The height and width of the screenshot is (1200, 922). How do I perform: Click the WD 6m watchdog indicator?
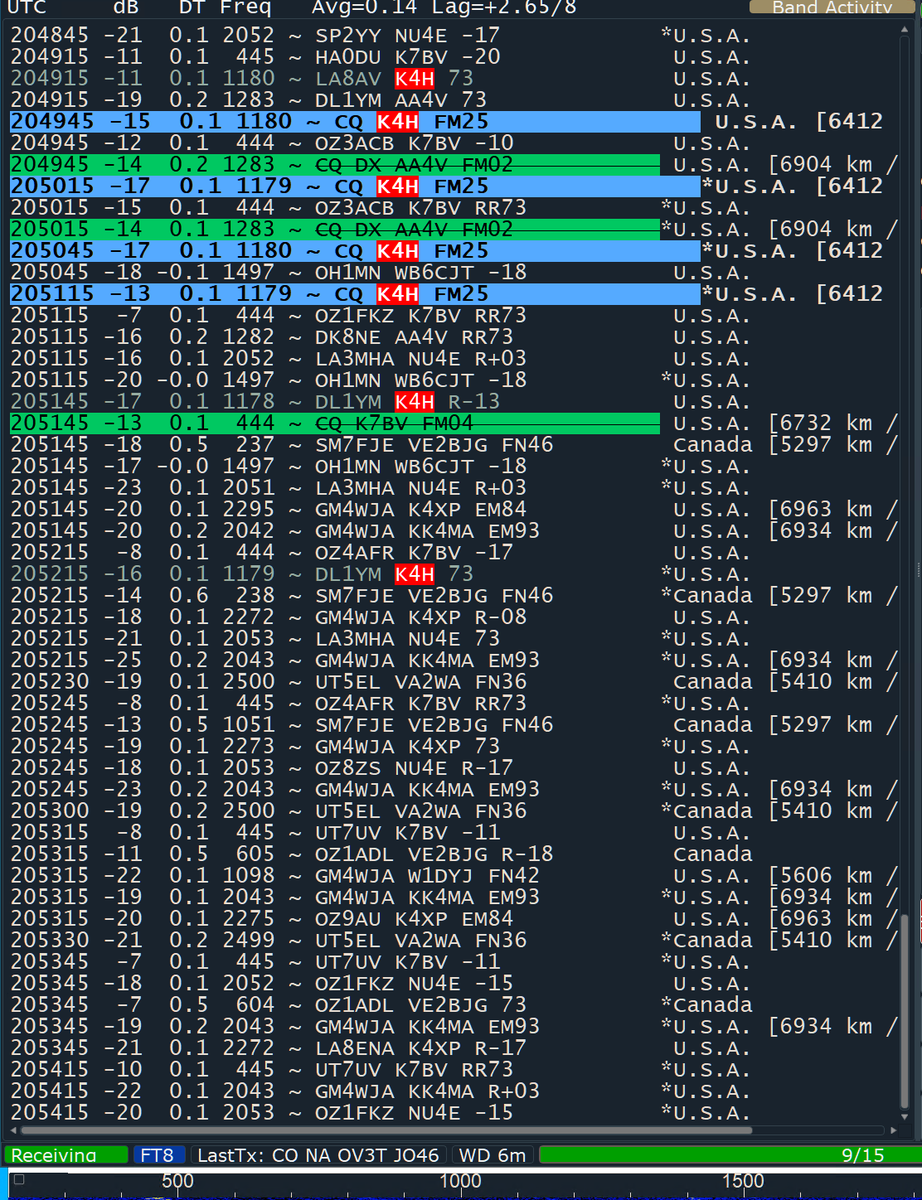491,1154
